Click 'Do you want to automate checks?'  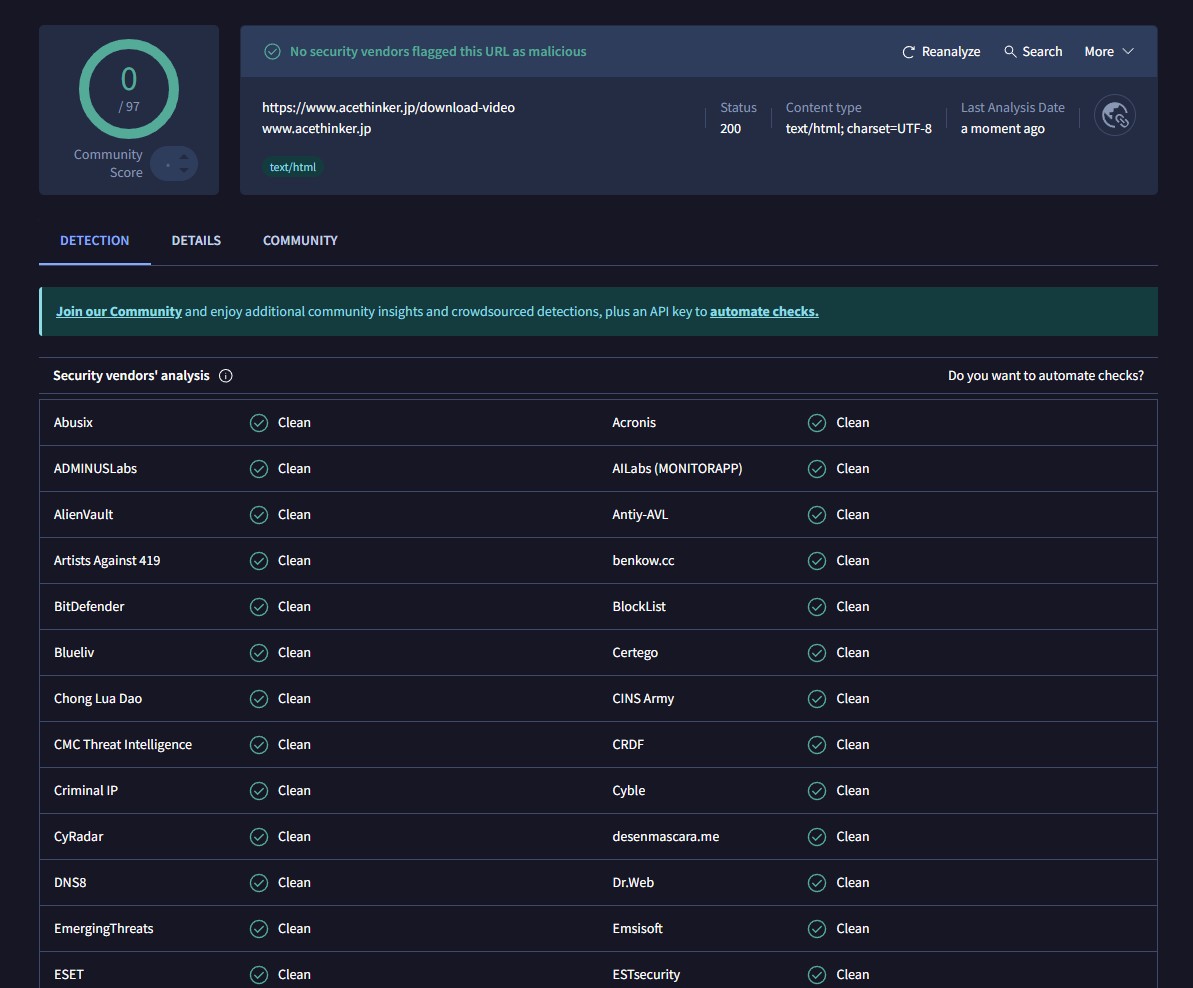tap(1045, 376)
